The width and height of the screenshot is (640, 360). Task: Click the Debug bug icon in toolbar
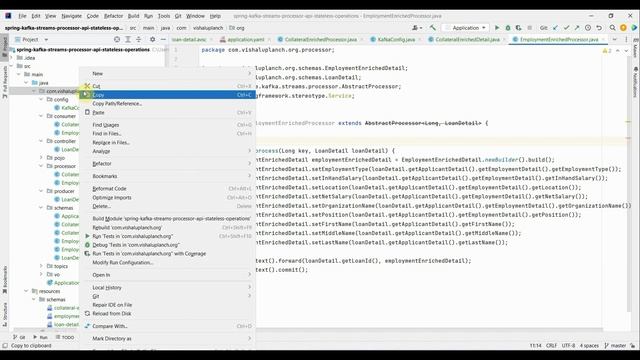[508, 28]
